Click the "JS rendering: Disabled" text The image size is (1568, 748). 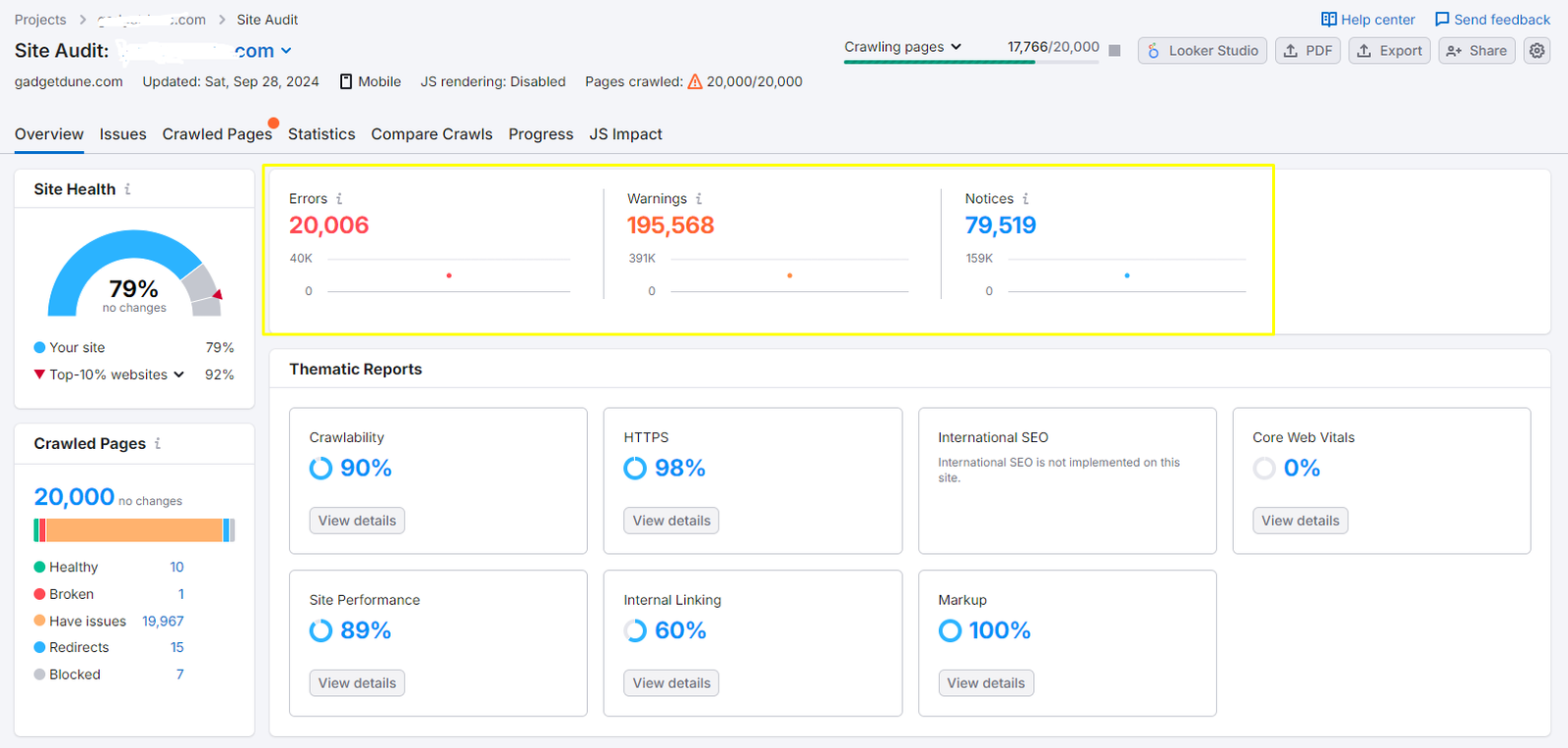coord(493,81)
